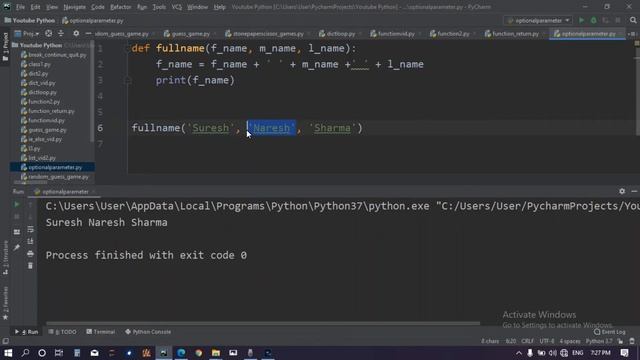Click Python 3.7 interpreter in status bar
640x360 pixels.
click(x=599, y=341)
